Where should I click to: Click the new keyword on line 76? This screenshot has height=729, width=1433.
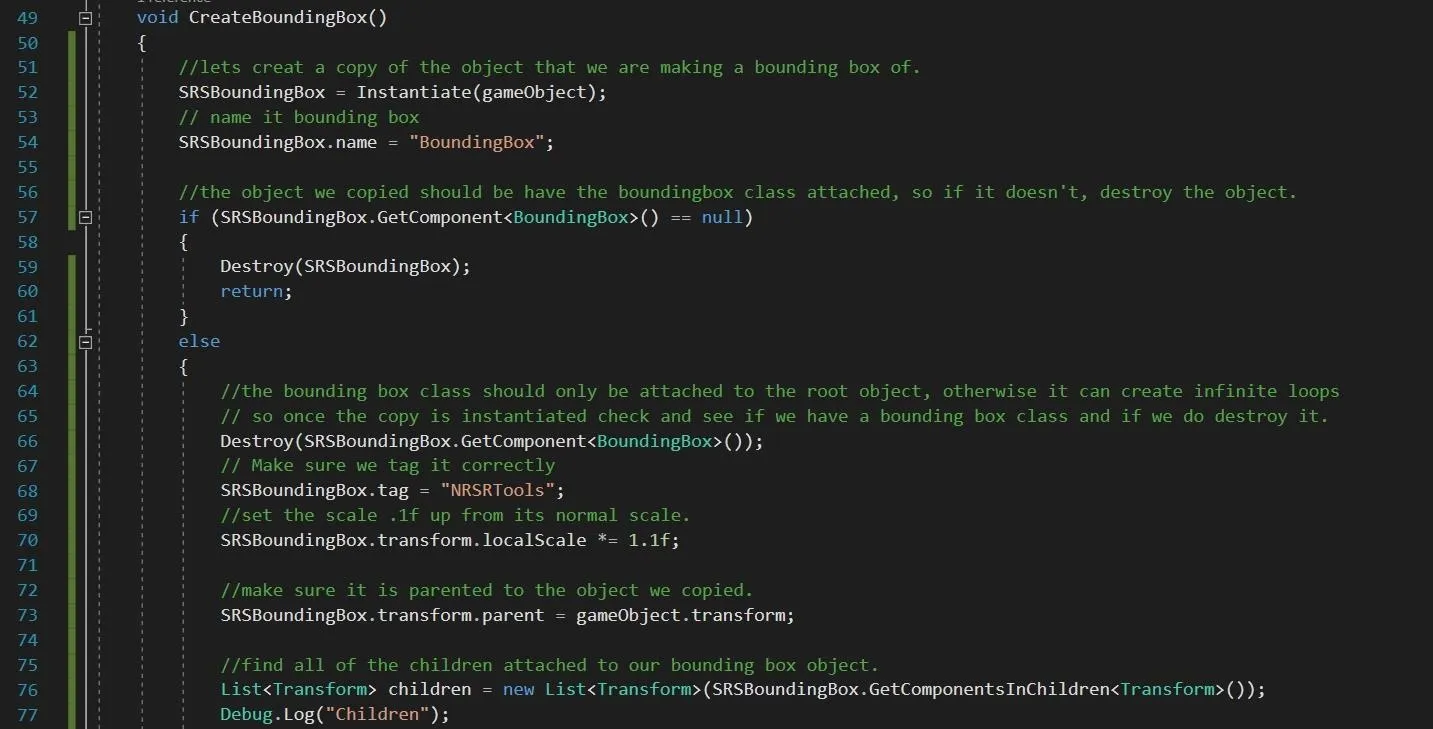pos(518,689)
